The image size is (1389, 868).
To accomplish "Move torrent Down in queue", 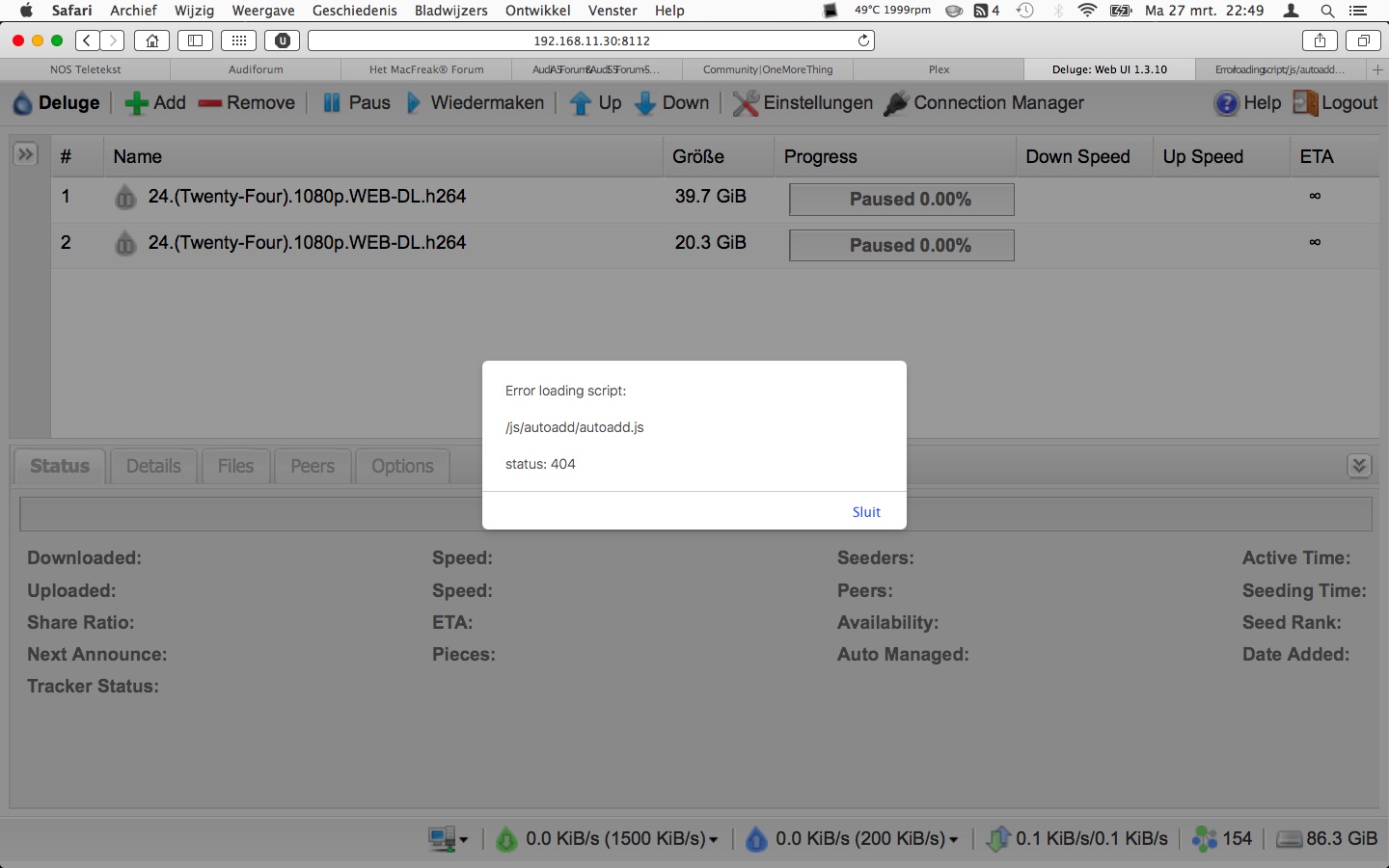I will 671,103.
